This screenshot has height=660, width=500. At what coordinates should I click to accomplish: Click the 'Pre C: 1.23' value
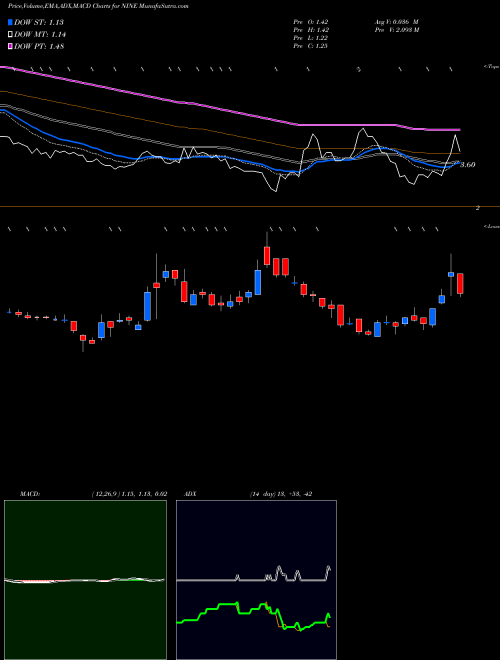point(311,46)
